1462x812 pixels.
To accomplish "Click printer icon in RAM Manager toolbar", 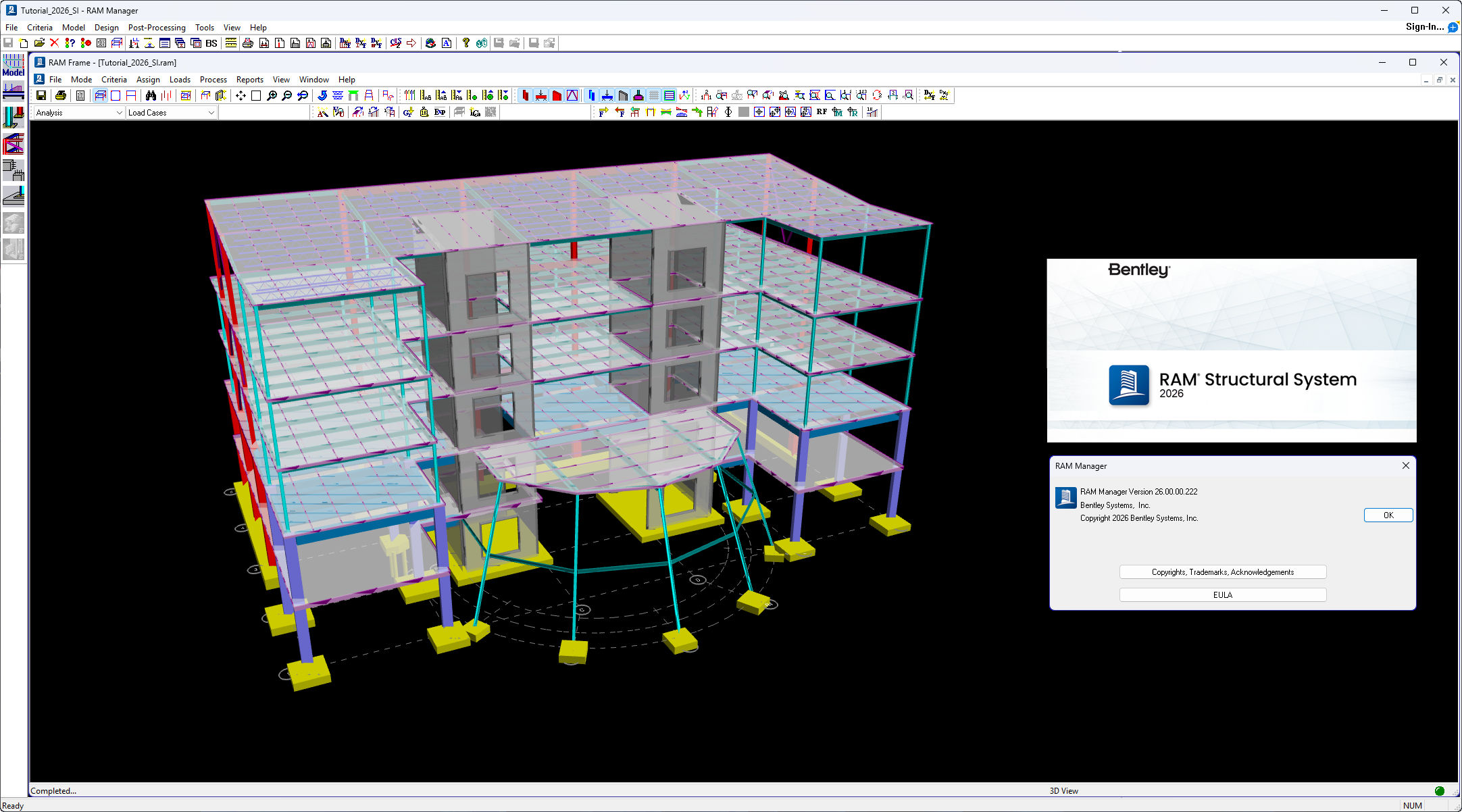I will click(248, 43).
